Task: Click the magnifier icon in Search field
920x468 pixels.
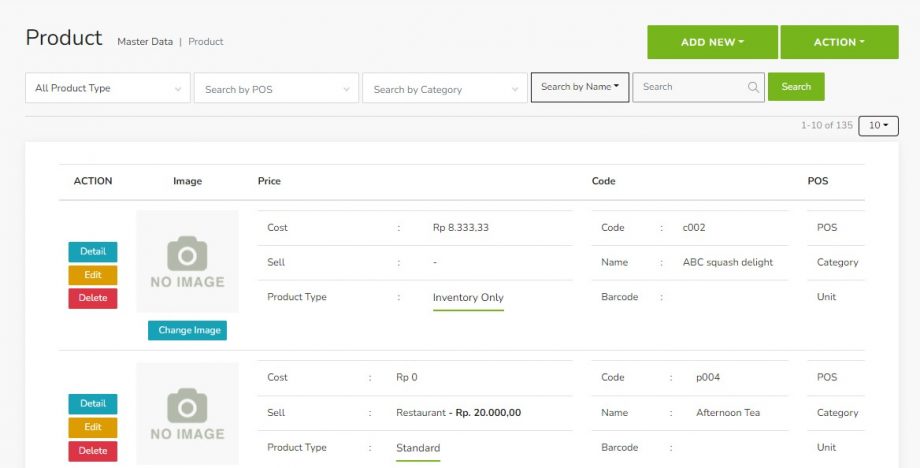Action: click(x=753, y=87)
